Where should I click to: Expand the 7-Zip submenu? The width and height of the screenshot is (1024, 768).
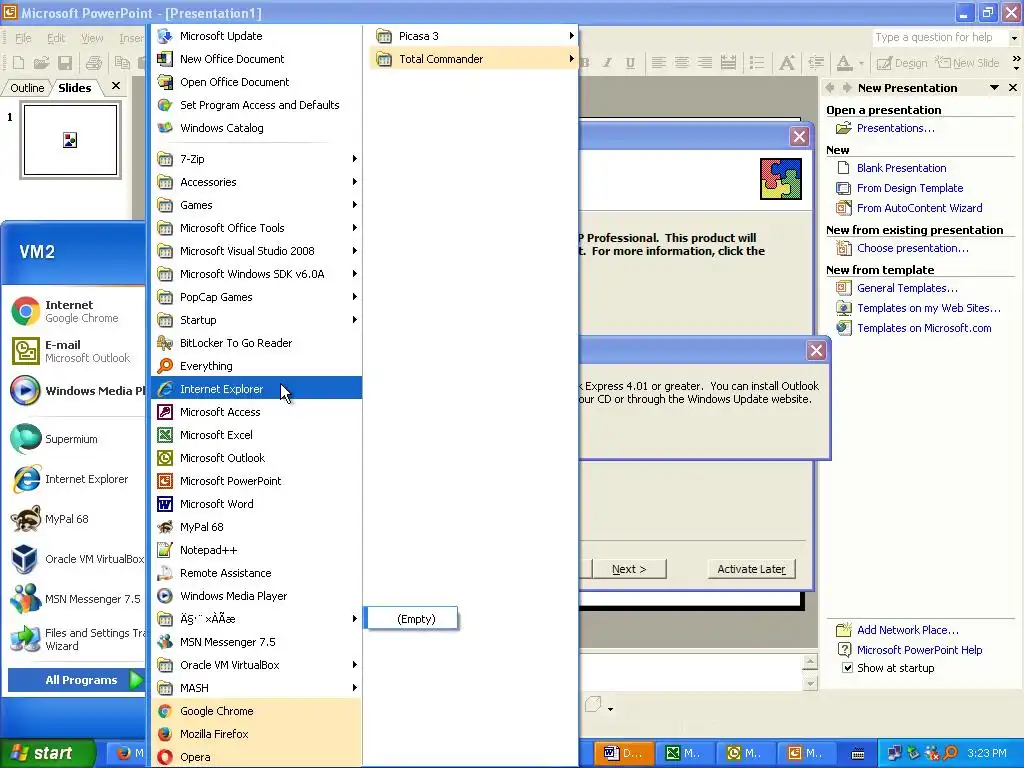coord(256,159)
